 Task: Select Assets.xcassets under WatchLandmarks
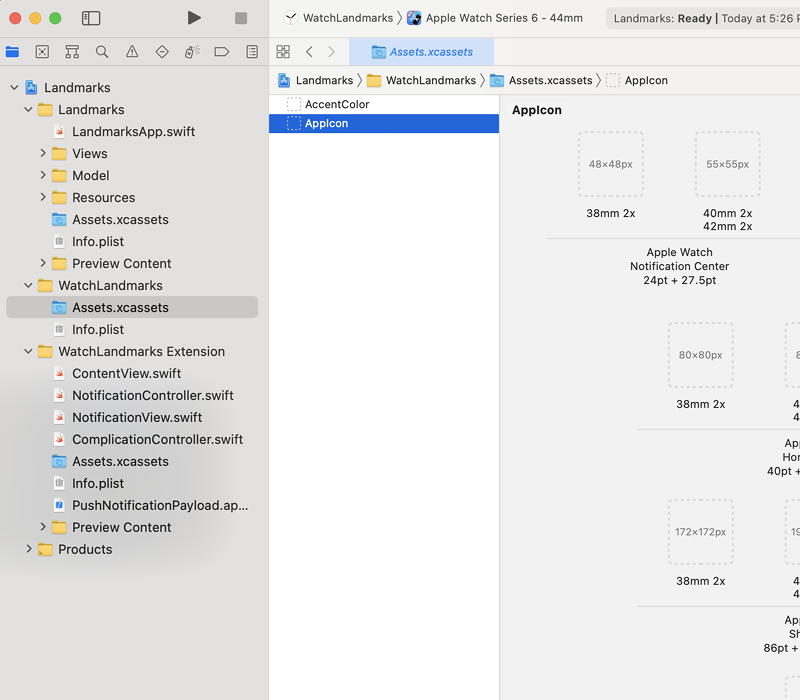click(132, 307)
